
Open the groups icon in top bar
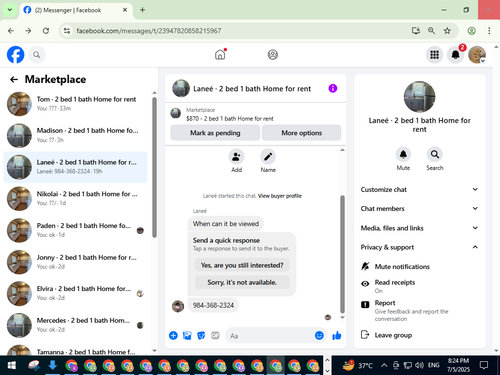pos(273,54)
